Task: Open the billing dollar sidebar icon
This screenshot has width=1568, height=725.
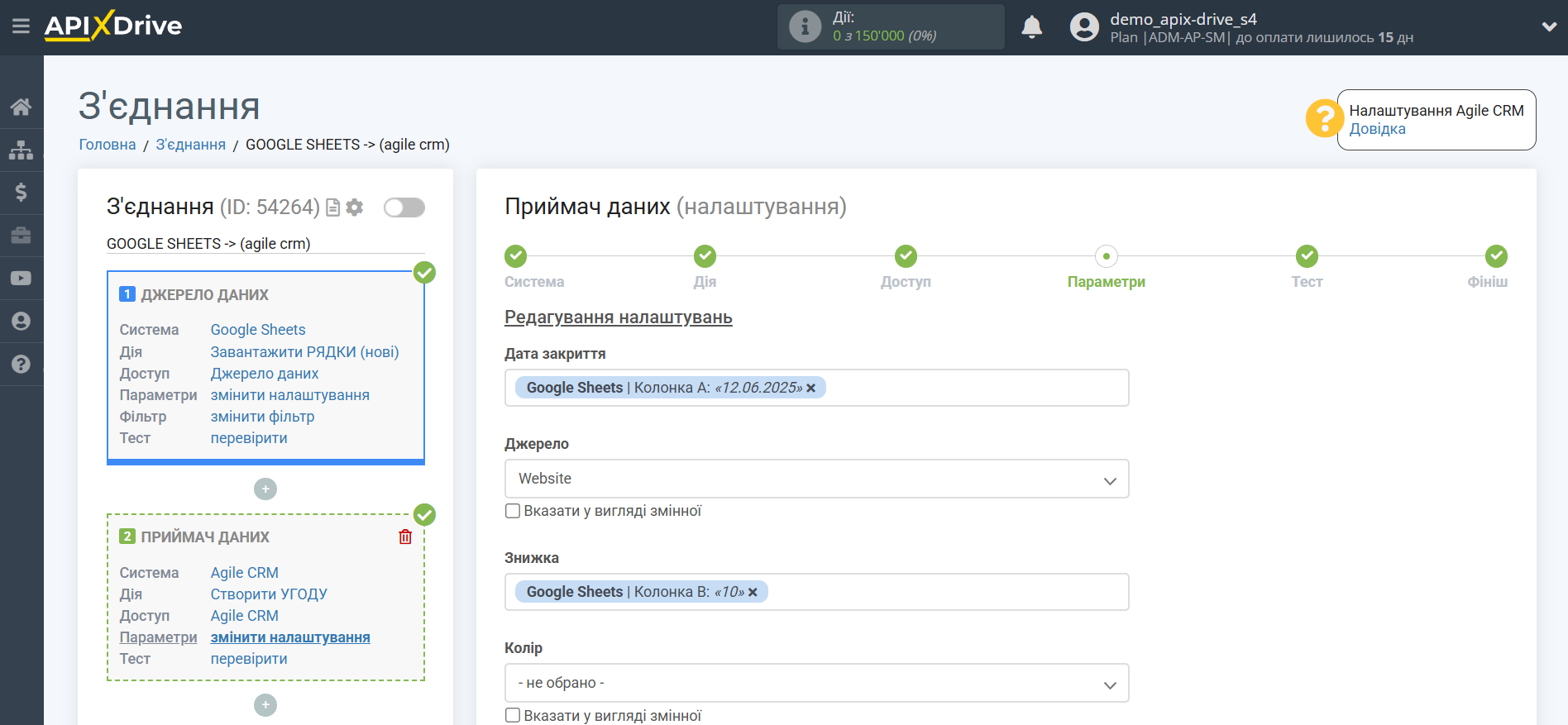Action: (x=22, y=193)
